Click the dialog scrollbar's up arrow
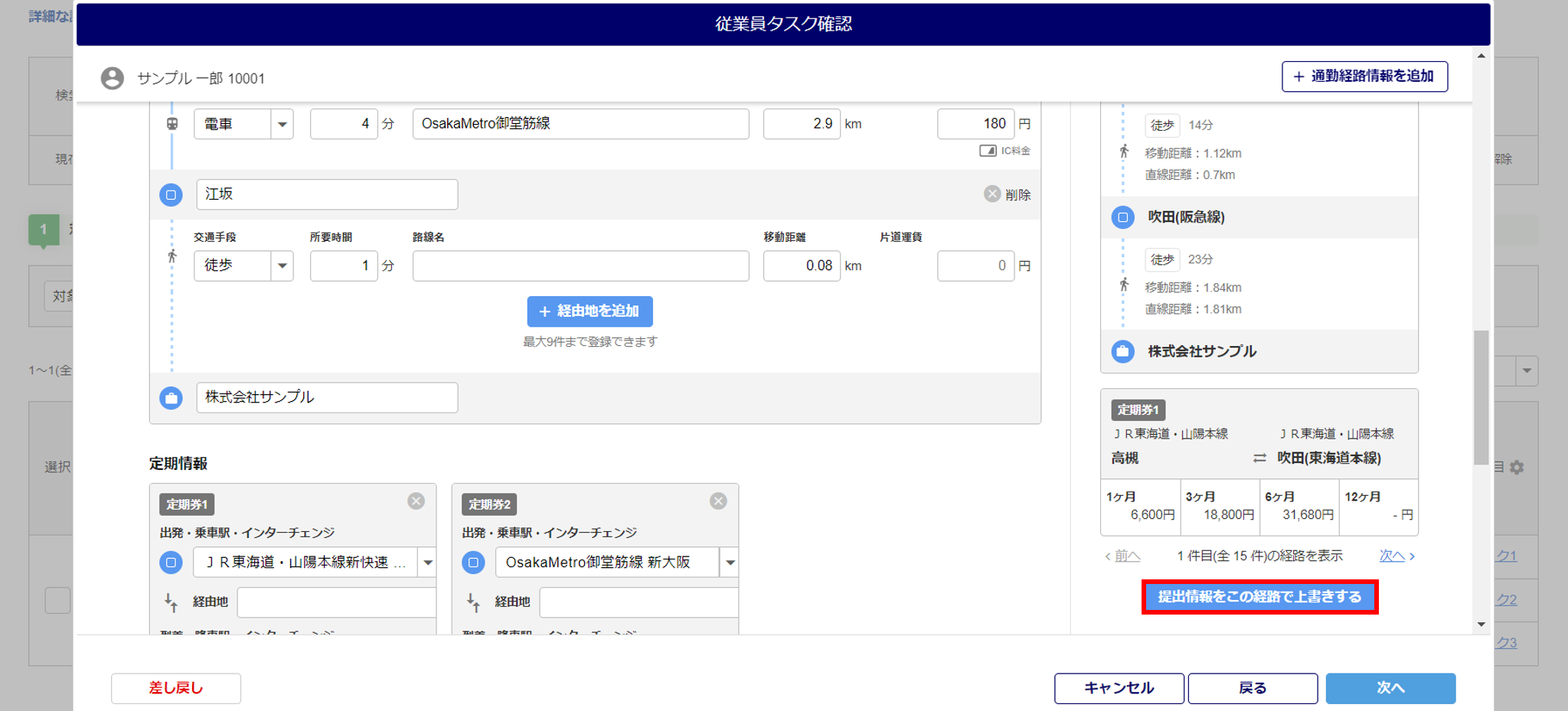Screen dimensions: 1568x711 coord(1481,56)
